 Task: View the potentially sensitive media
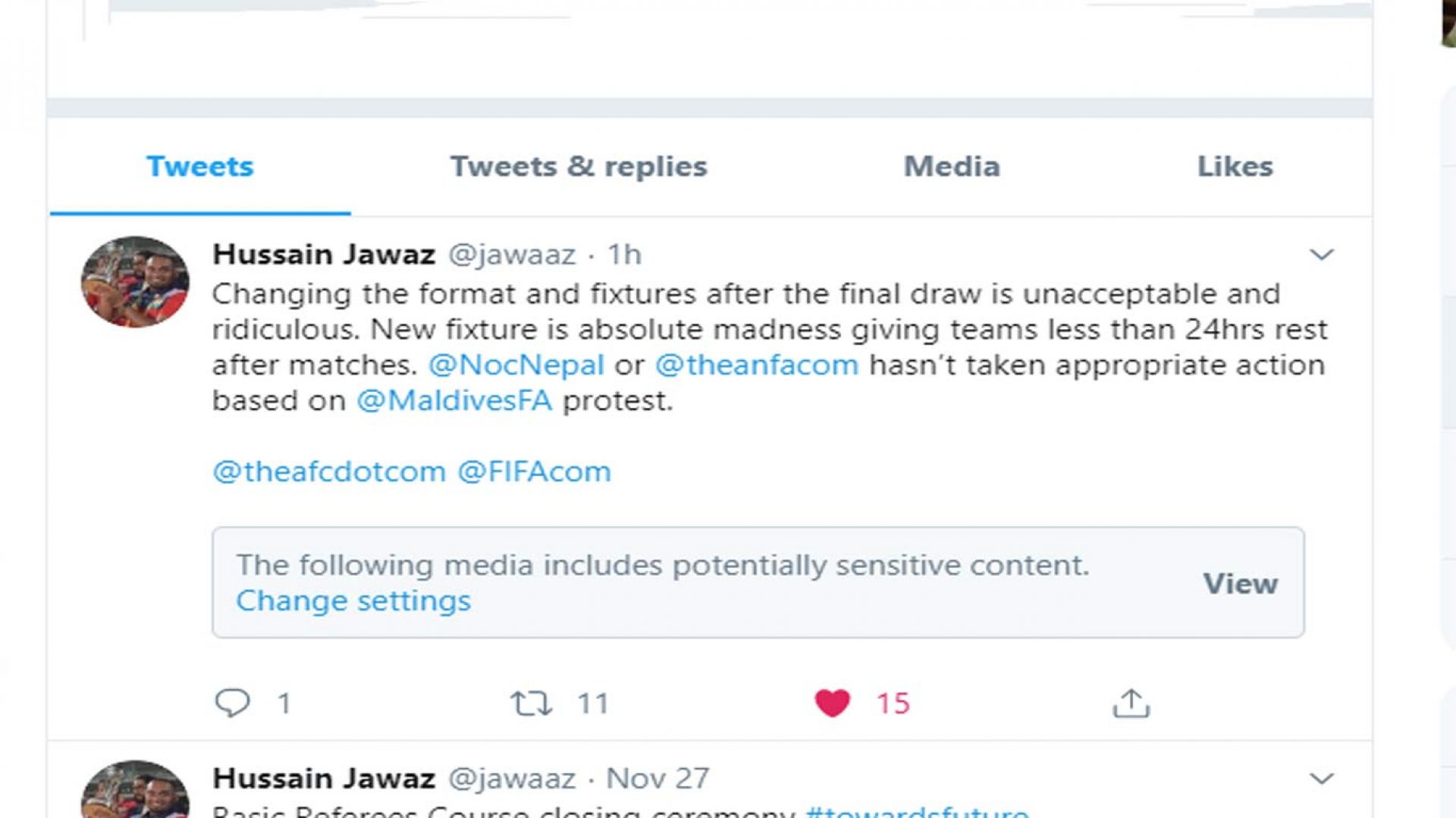[1241, 583]
